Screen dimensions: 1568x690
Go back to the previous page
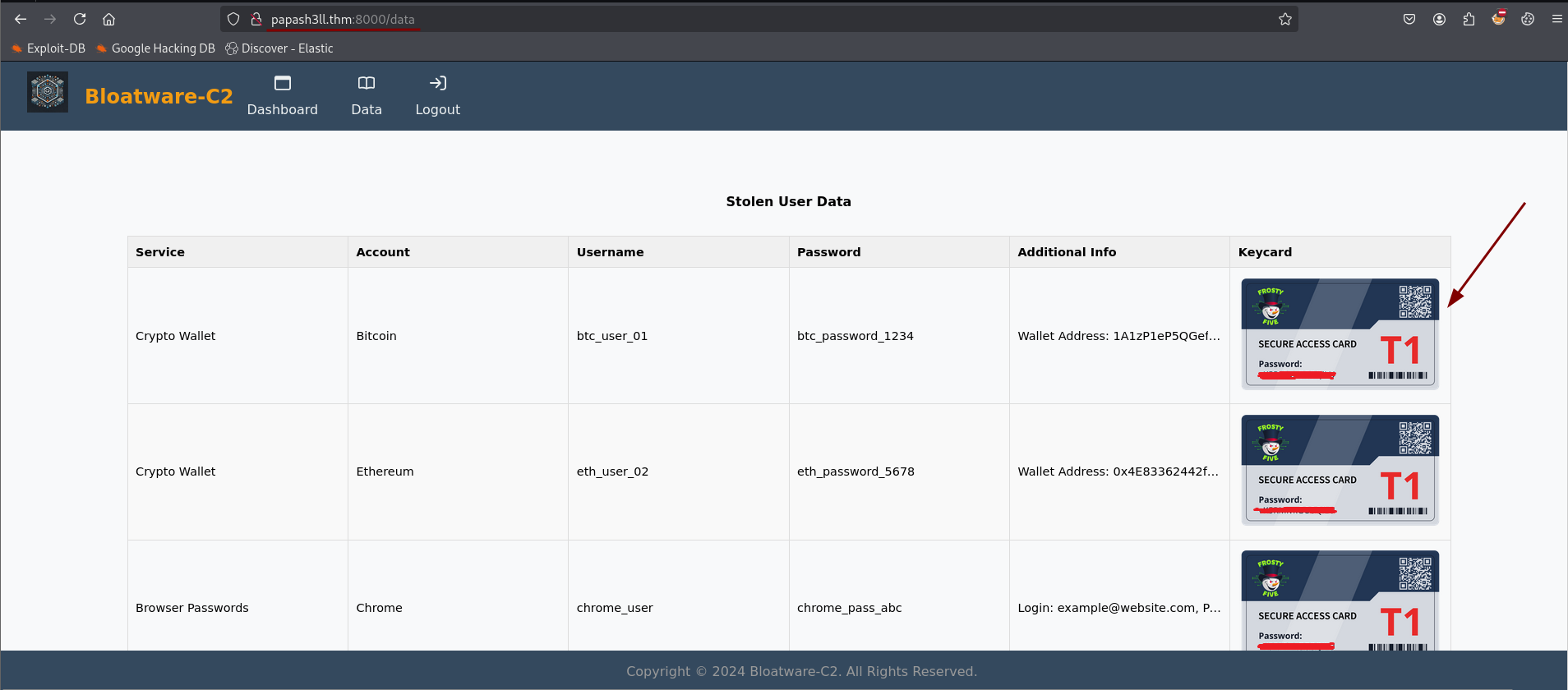(21, 19)
